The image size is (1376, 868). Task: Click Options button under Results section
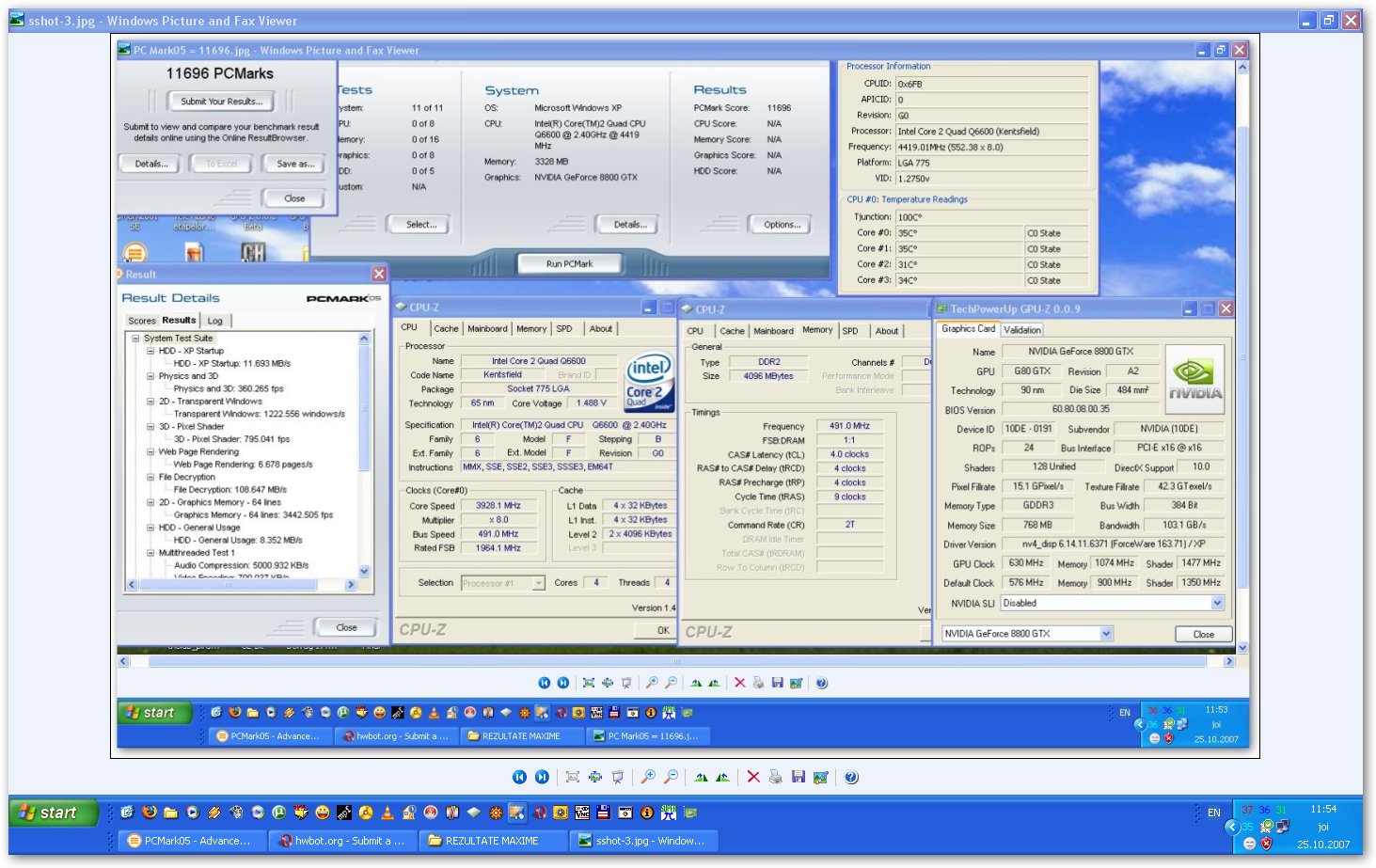pos(783,225)
